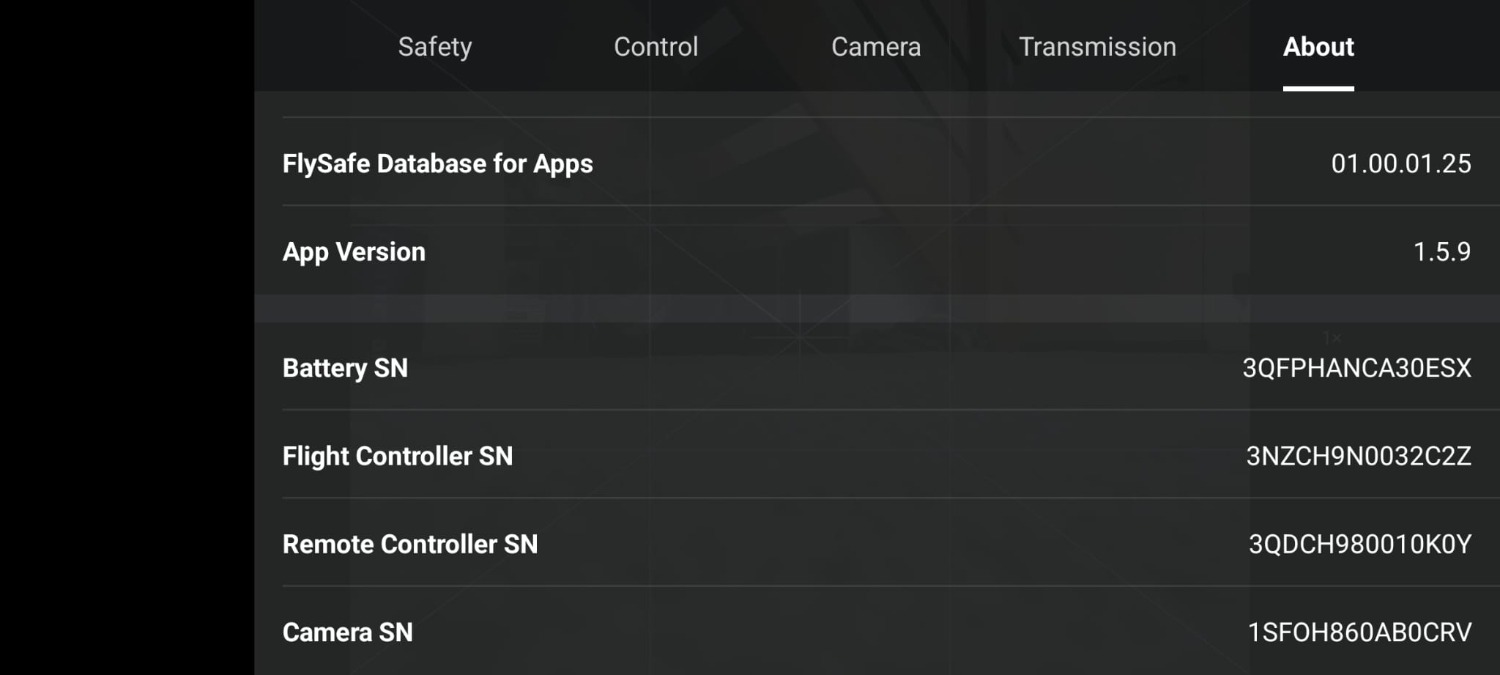Screen dimensions: 1500x675
Task: Click remote controller serial 3QDCH980010K0Y
Action: tap(1359, 544)
